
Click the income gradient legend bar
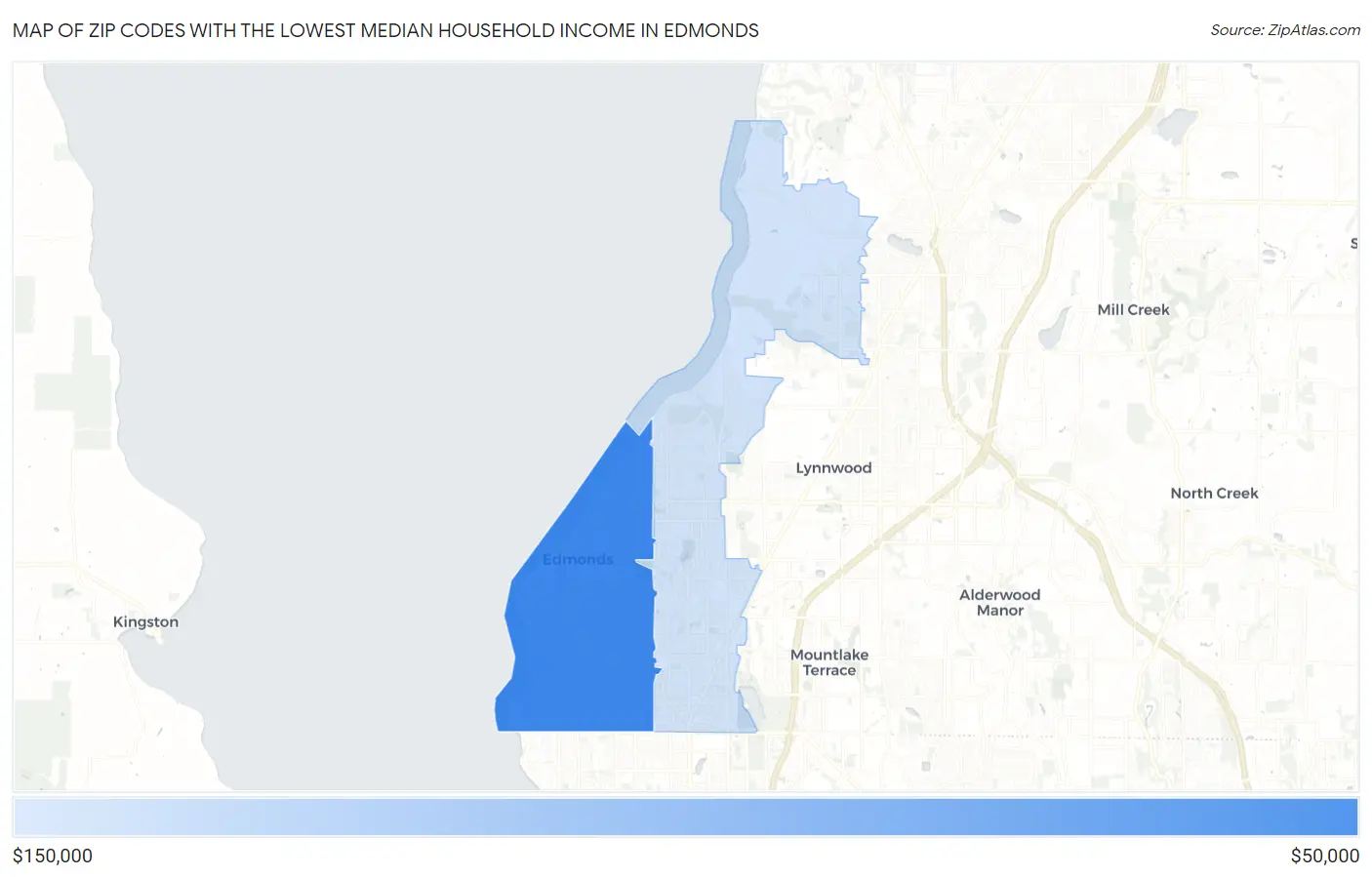[x=685, y=817]
